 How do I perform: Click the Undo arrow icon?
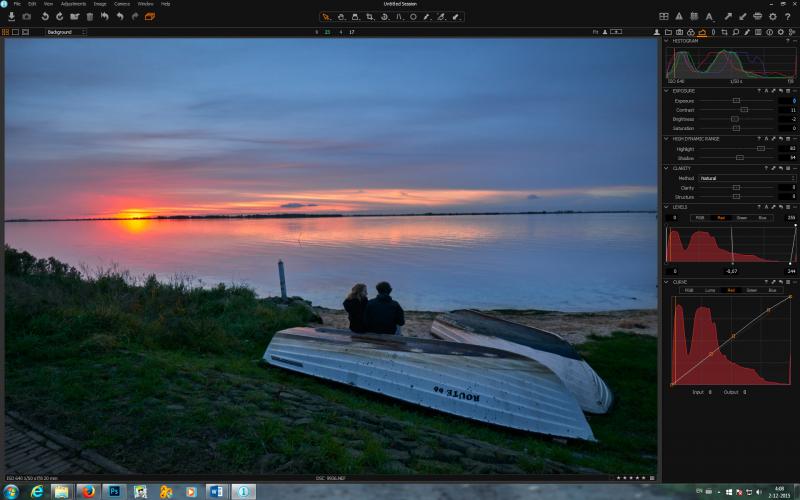(120, 17)
